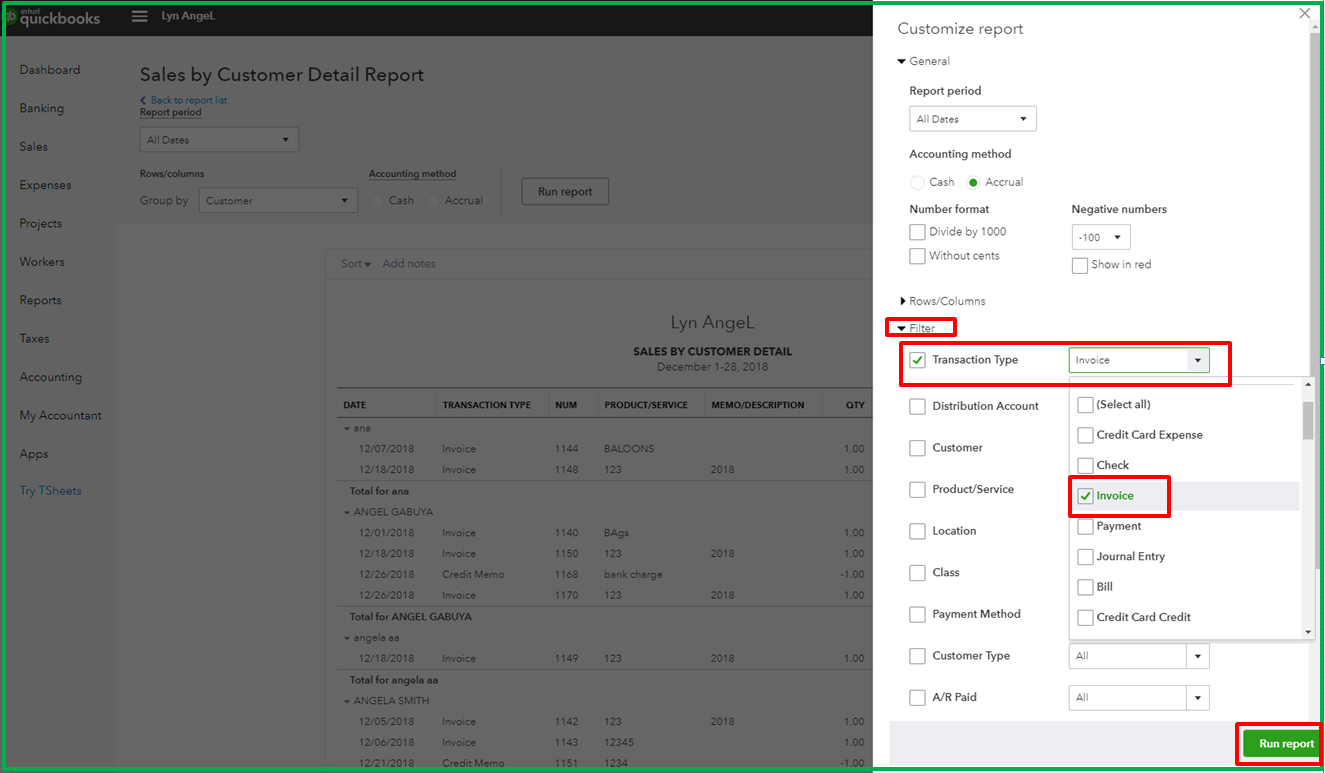This screenshot has height=773, width=1325.
Task: Click the DATE column header
Action: pyautogui.click(x=355, y=405)
